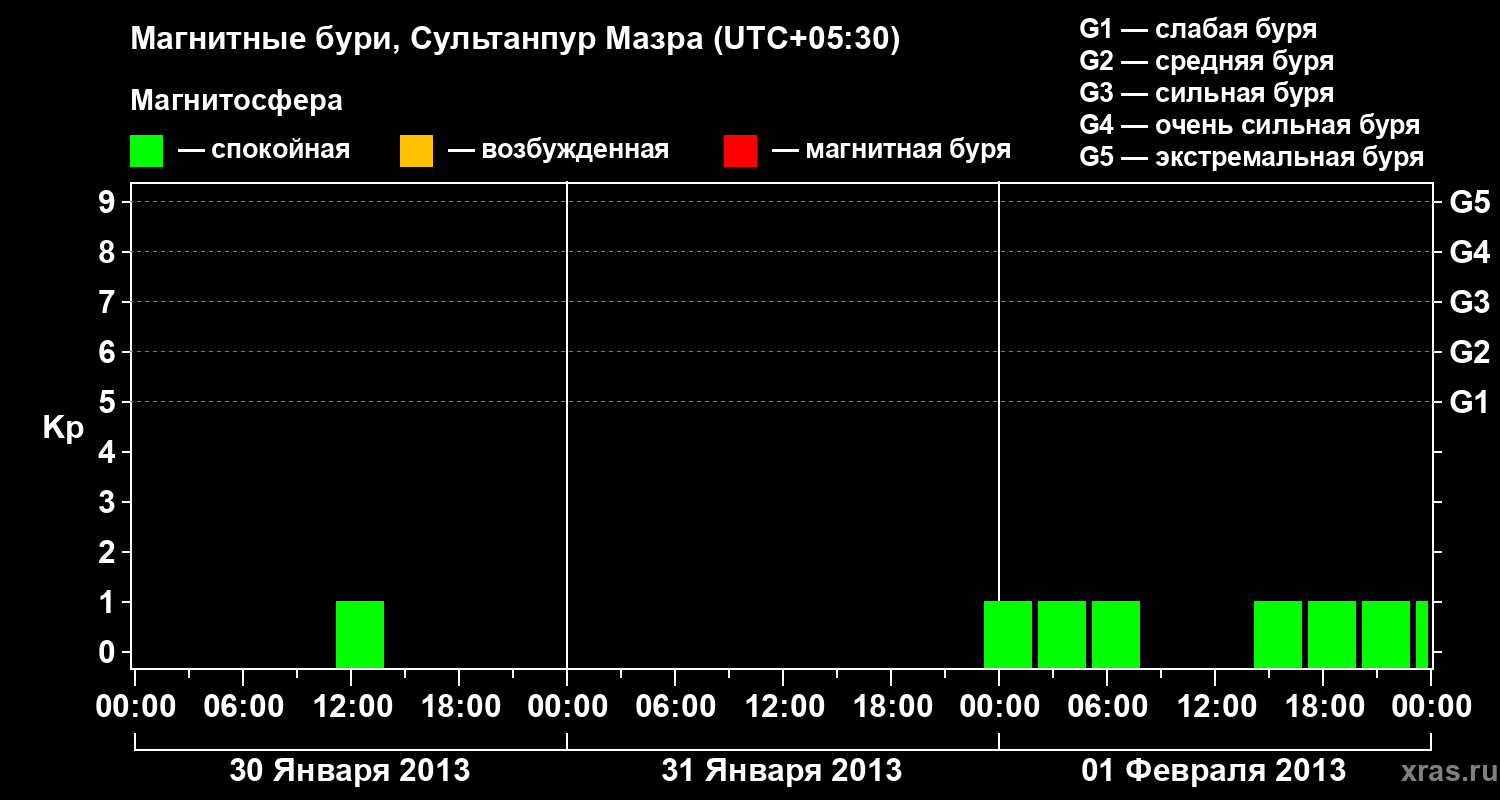Click the 'G5' right-axis label
Screen dimensions: 1500x800
point(1470,202)
